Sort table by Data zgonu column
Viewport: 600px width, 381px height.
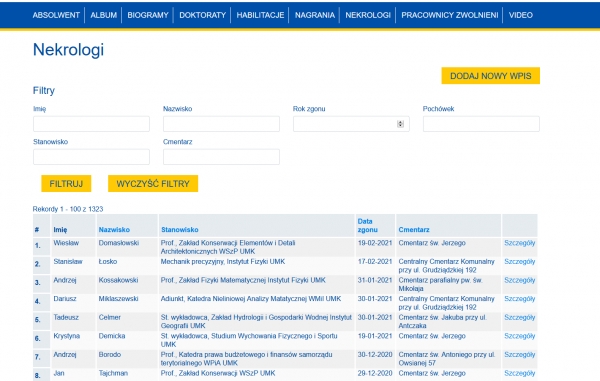click(367, 225)
